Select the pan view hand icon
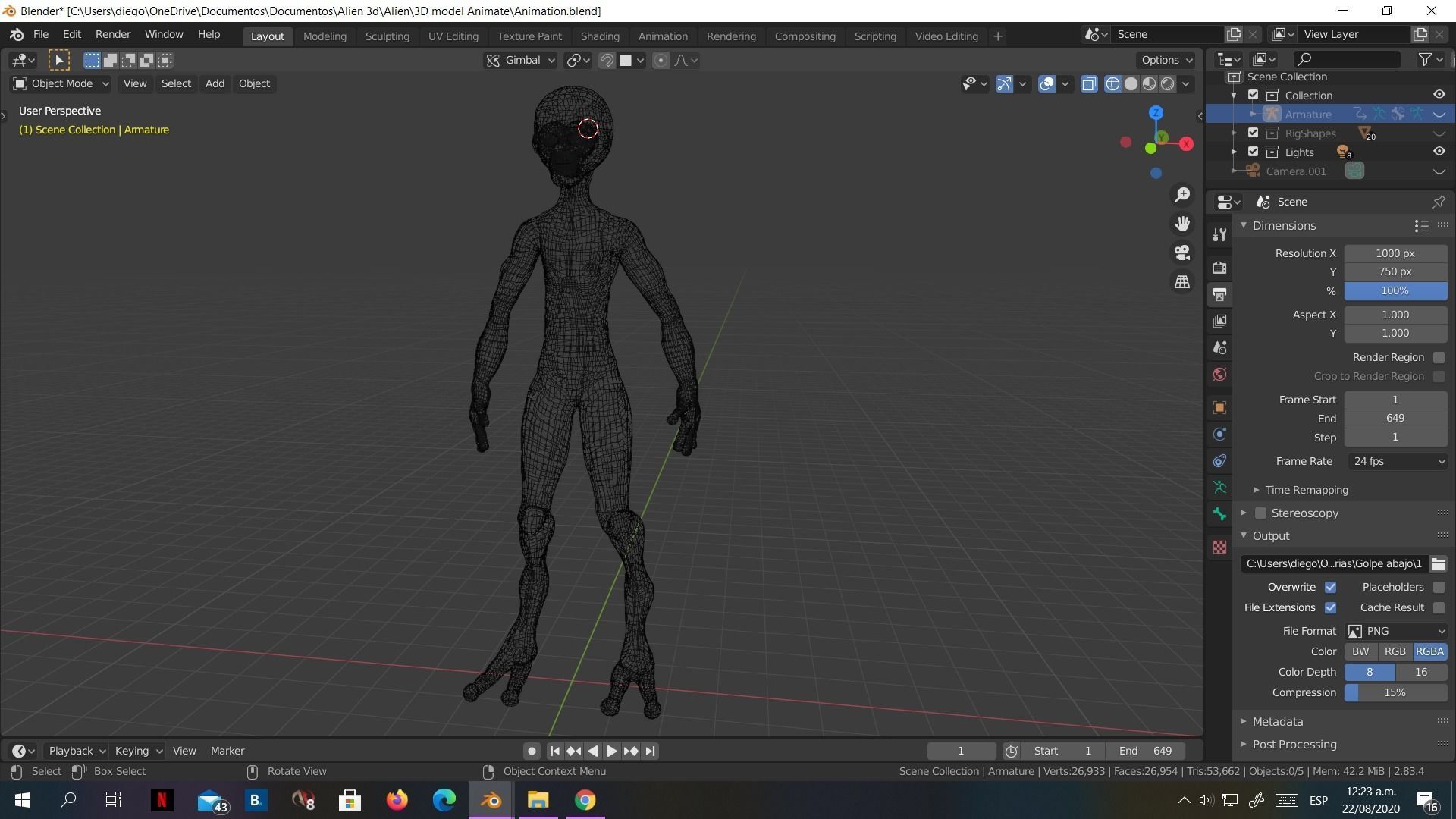 (1182, 224)
